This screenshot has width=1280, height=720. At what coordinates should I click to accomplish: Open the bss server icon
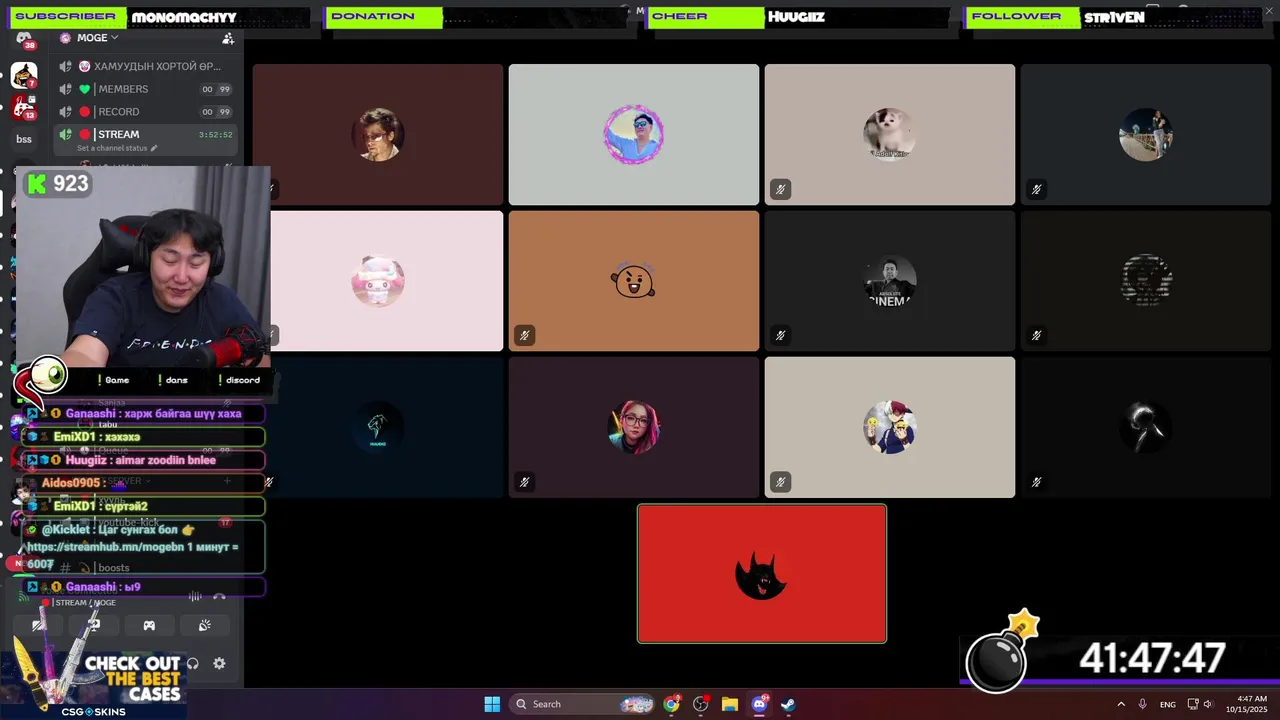24,139
